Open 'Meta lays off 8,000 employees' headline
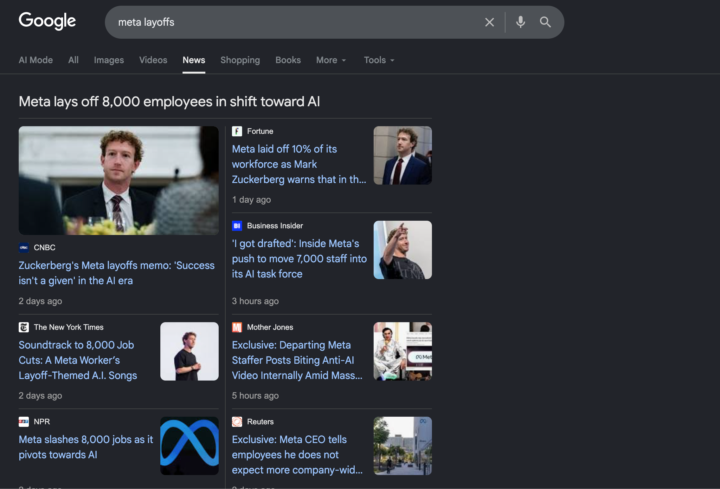The height and width of the screenshot is (489, 720). [169, 101]
